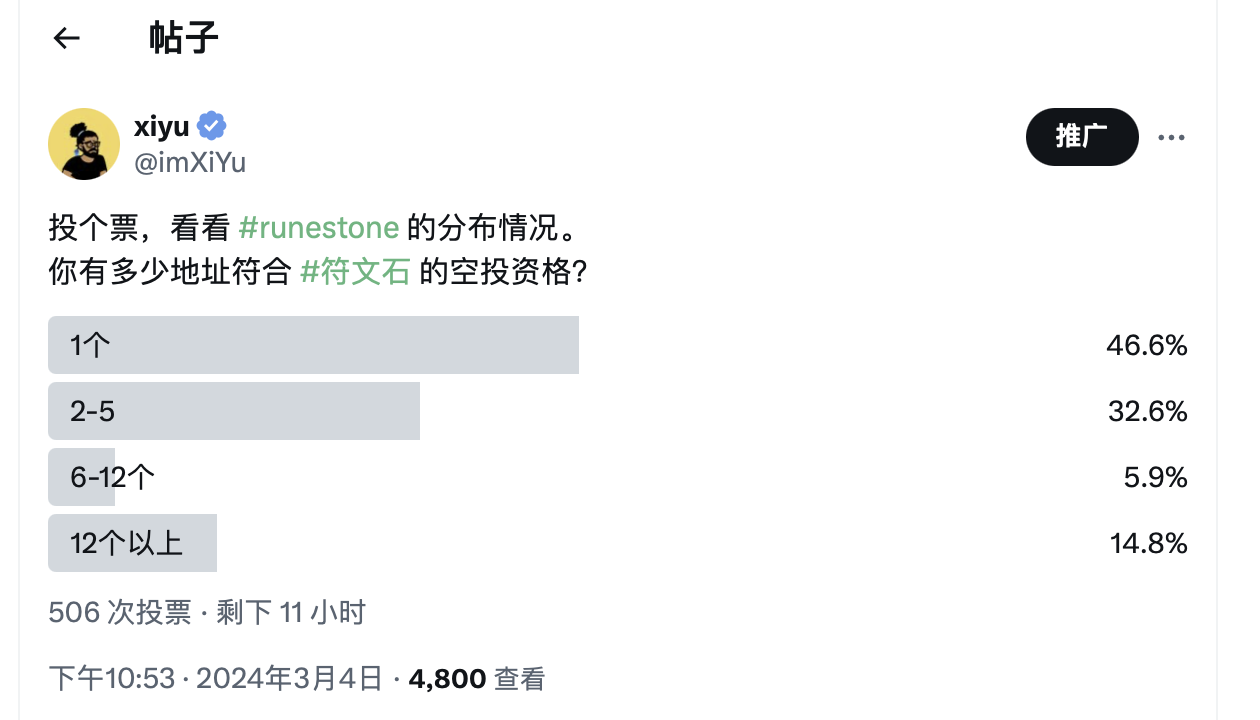Click the @imXiYu handle

click(x=190, y=162)
